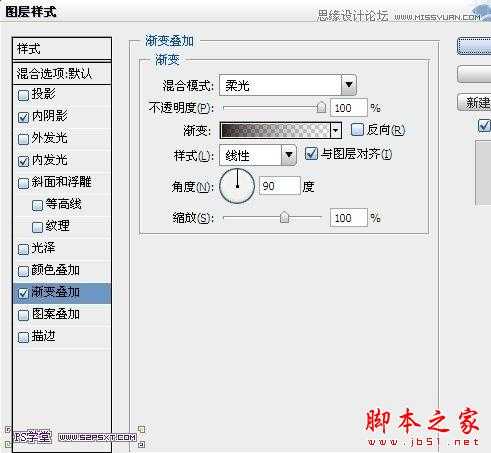The height and width of the screenshot is (453, 491).
Task: Expand the 混合模式 blend mode dropdown
Action: [349, 85]
